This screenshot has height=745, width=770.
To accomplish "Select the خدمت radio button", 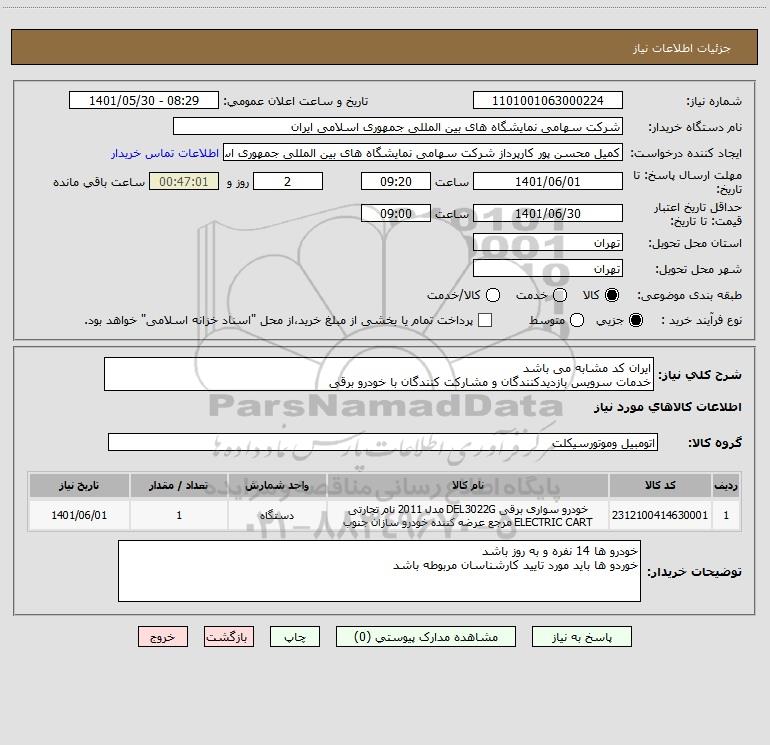I will coord(560,295).
